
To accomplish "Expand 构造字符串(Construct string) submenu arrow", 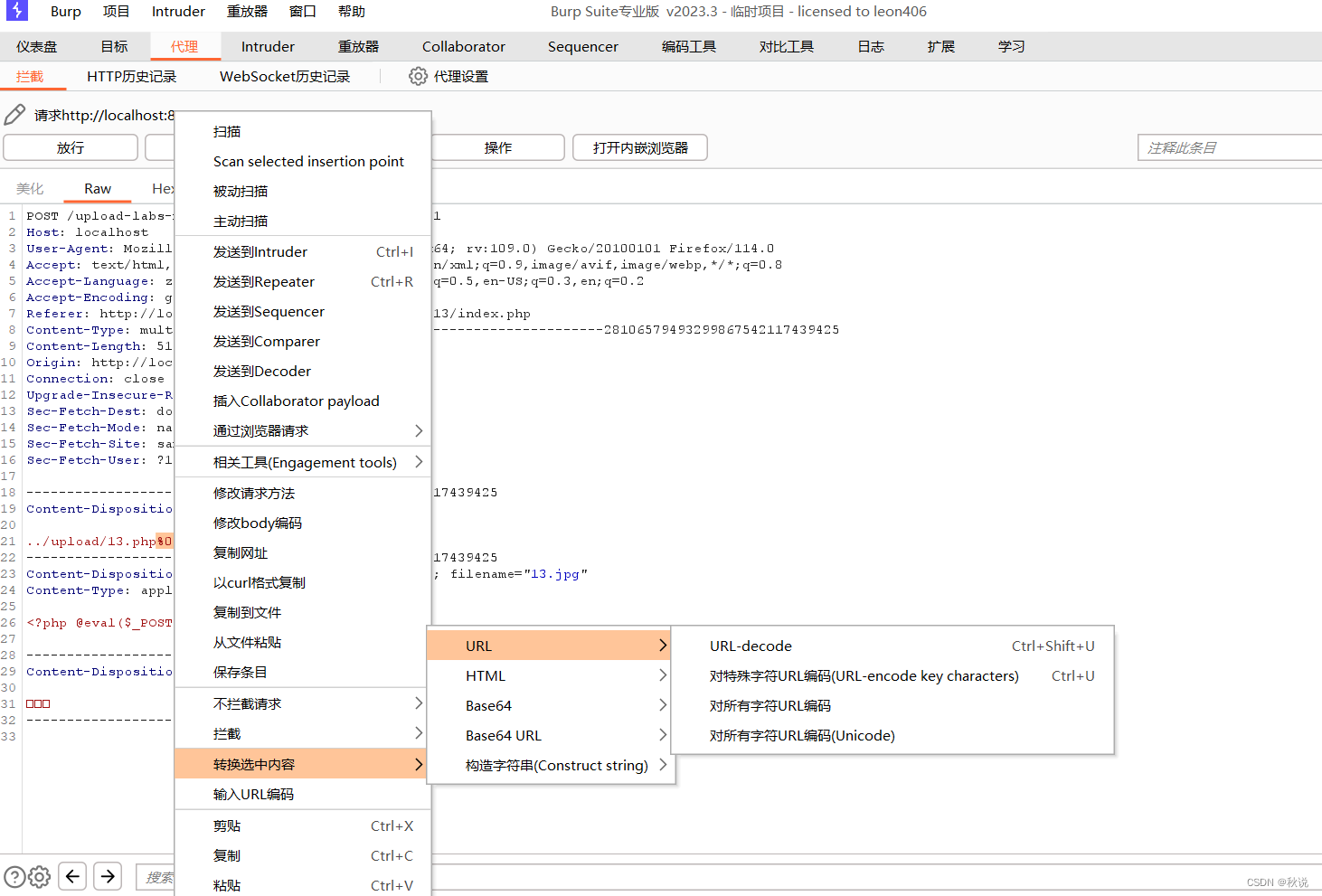I will [x=663, y=765].
